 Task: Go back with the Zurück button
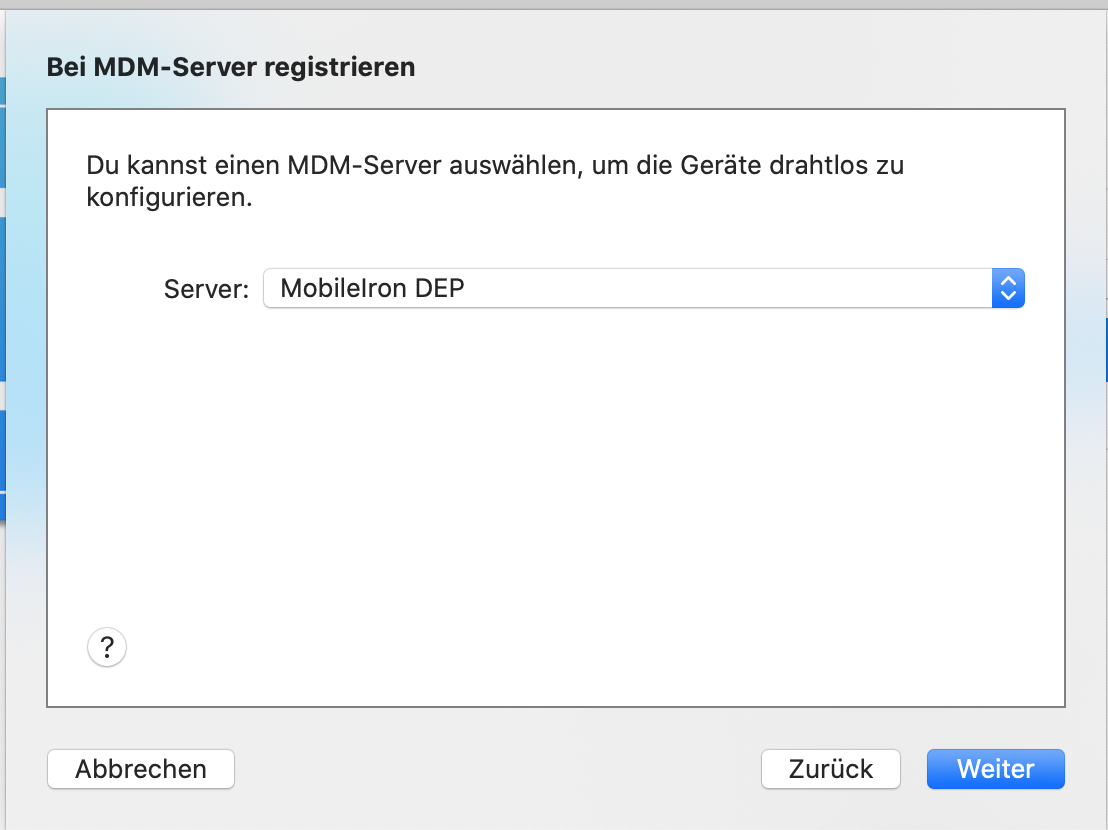pyautogui.click(x=830, y=769)
